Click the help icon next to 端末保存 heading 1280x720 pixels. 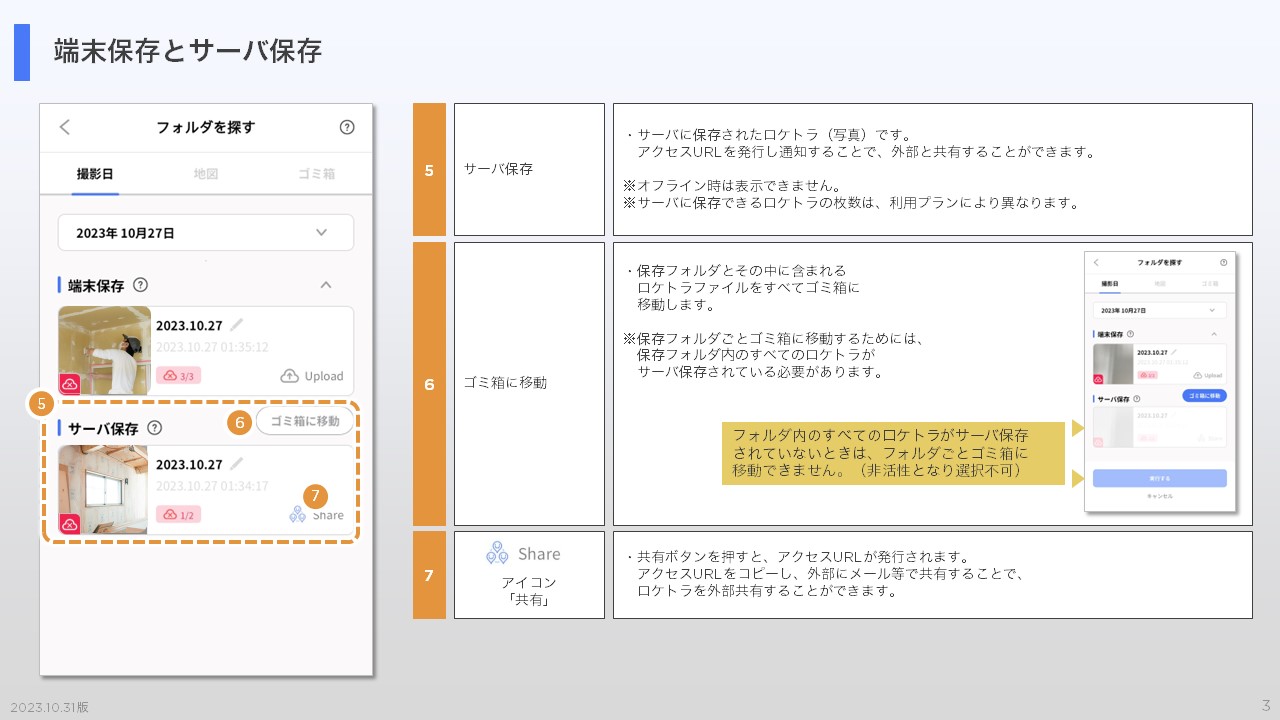pos(141,285)
